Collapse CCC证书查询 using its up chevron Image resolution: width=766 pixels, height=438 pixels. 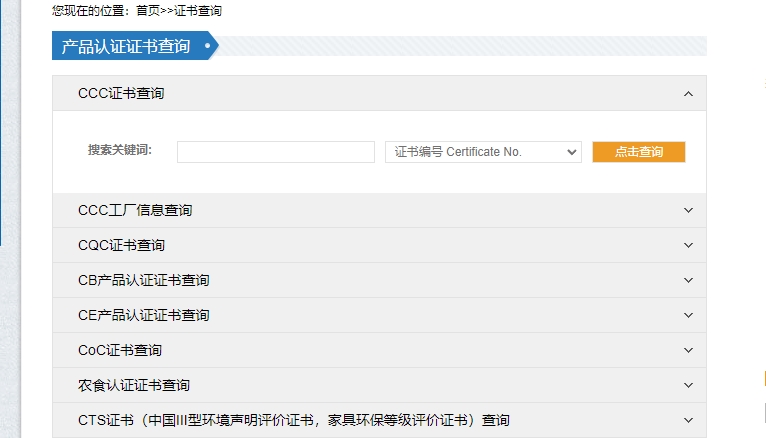[687, 94]
